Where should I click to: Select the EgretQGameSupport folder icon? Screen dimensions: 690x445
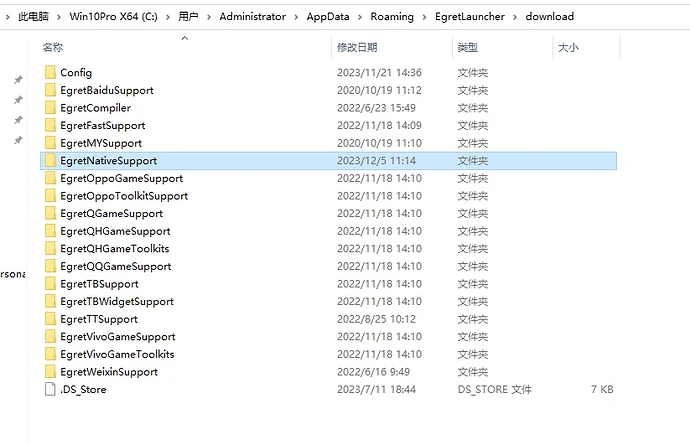[50, 213]
